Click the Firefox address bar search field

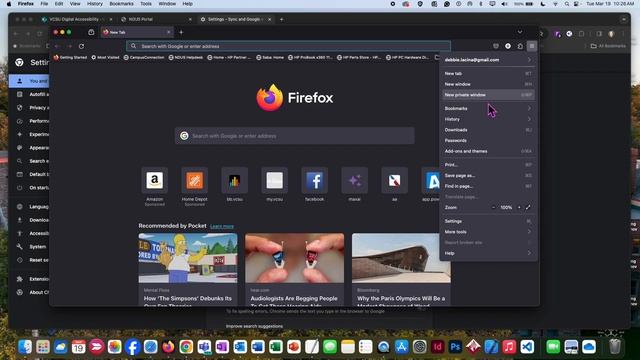[289, 46]
